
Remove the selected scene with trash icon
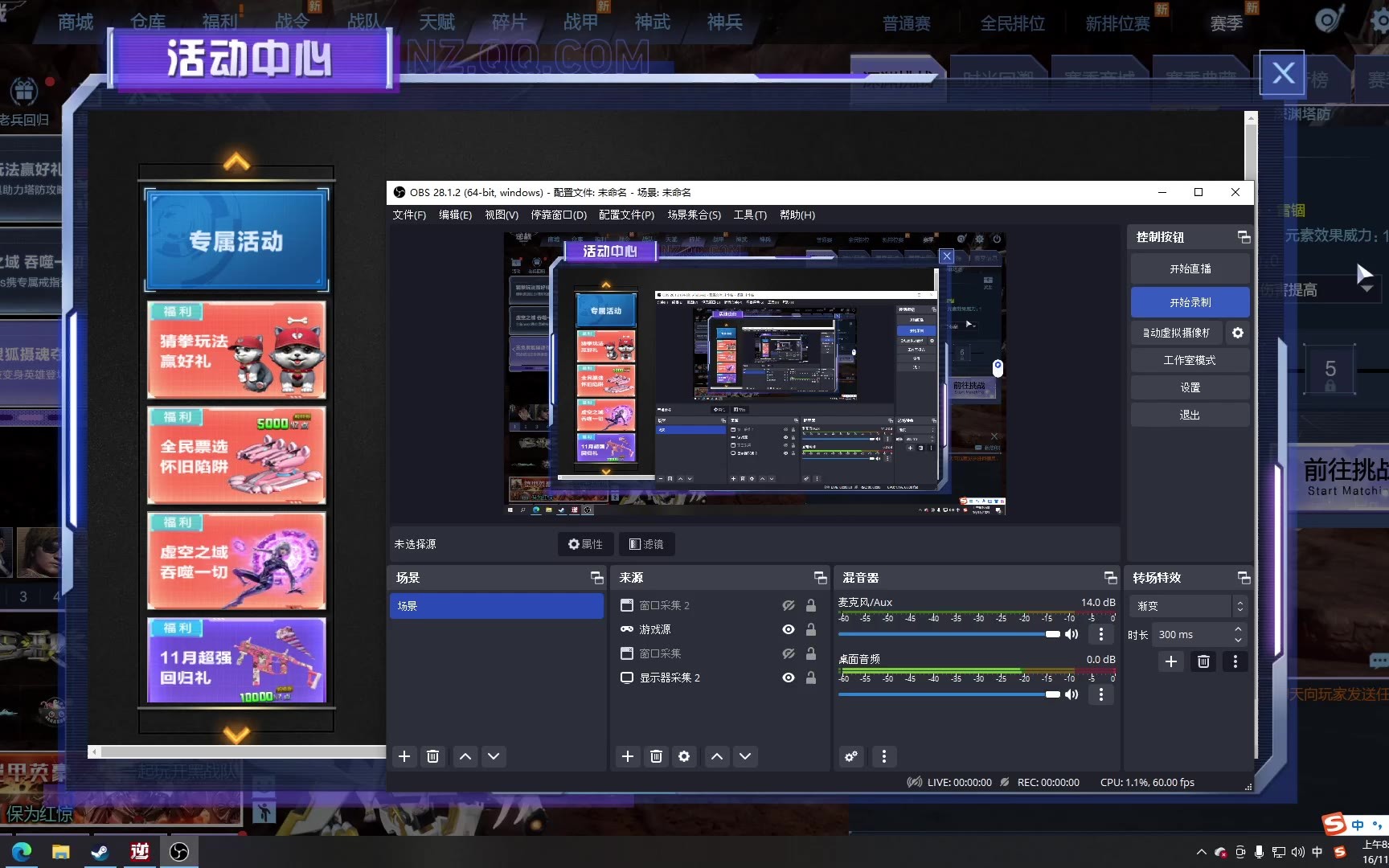click(432, 756)
